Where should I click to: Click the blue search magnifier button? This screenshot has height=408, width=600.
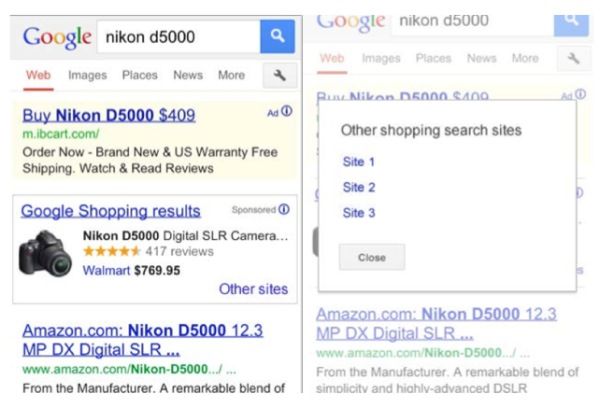tap(277, 37)
